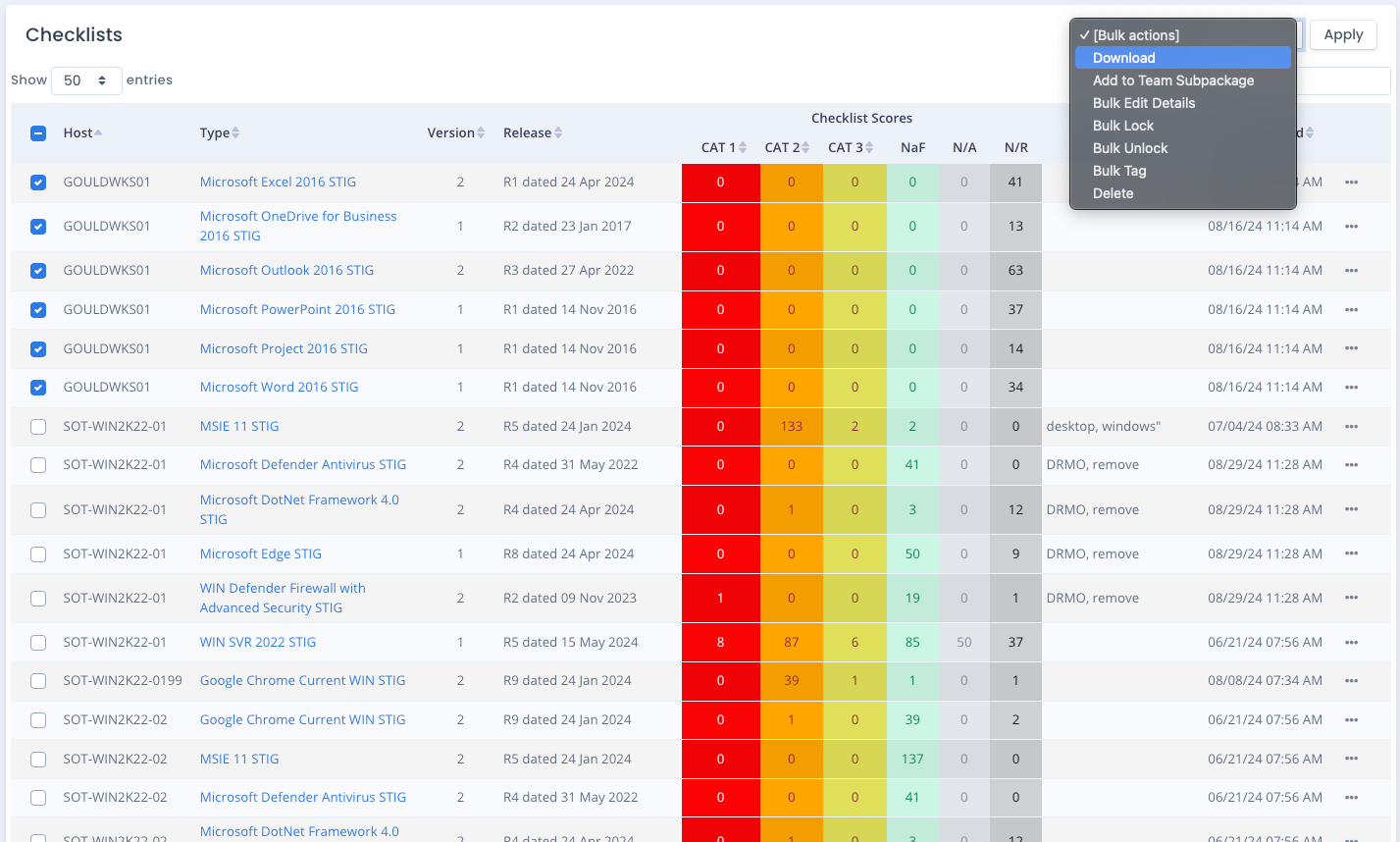Click the search input field

pyautogui.click(x=1343, y=80)
